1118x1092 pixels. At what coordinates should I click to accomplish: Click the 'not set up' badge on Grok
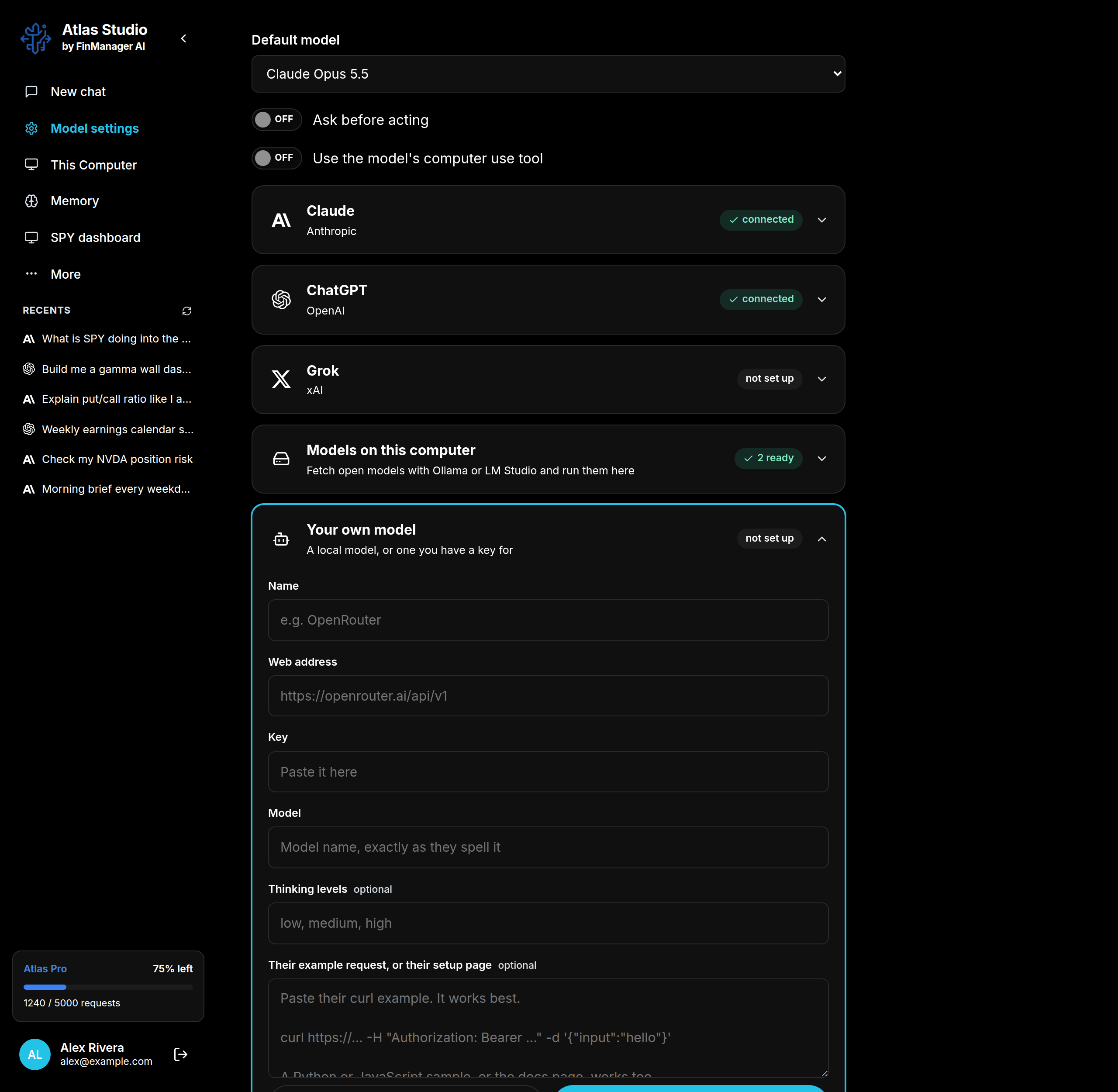(x=769, y=379)
